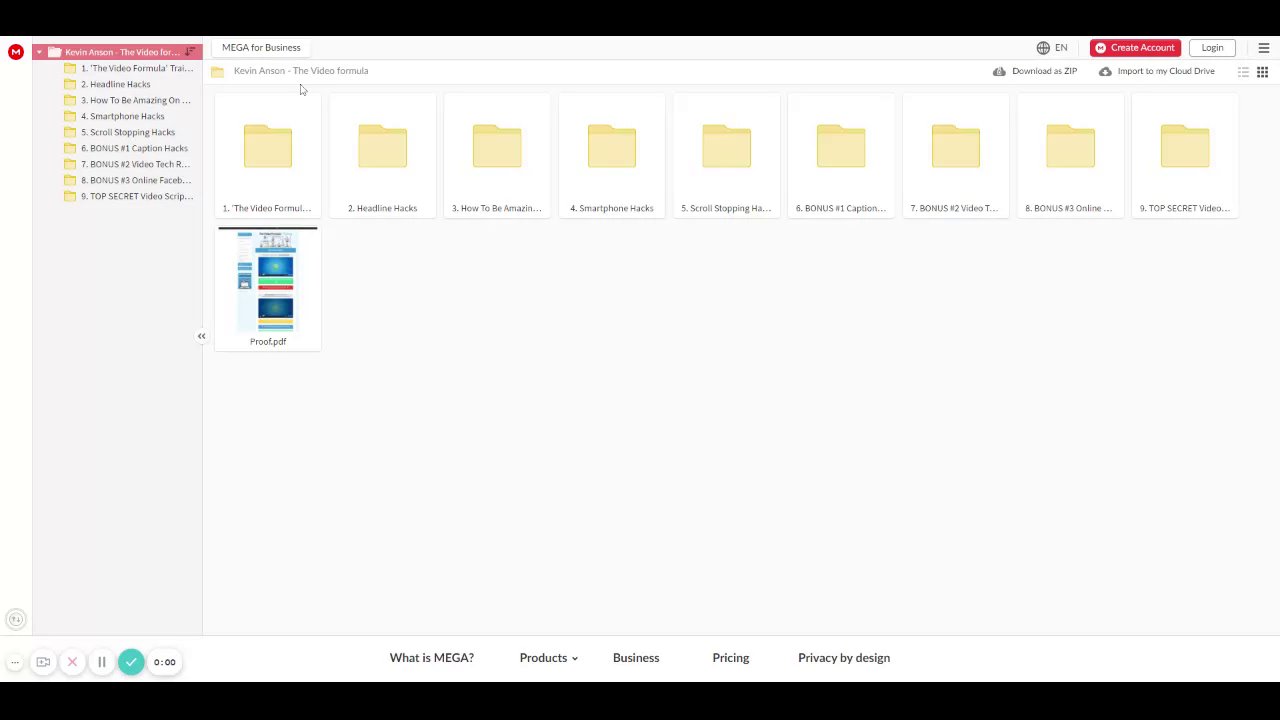Screen dimensions: 1280x720
Task: Switch to grid thumbnail view
Action: (1262, 72)
